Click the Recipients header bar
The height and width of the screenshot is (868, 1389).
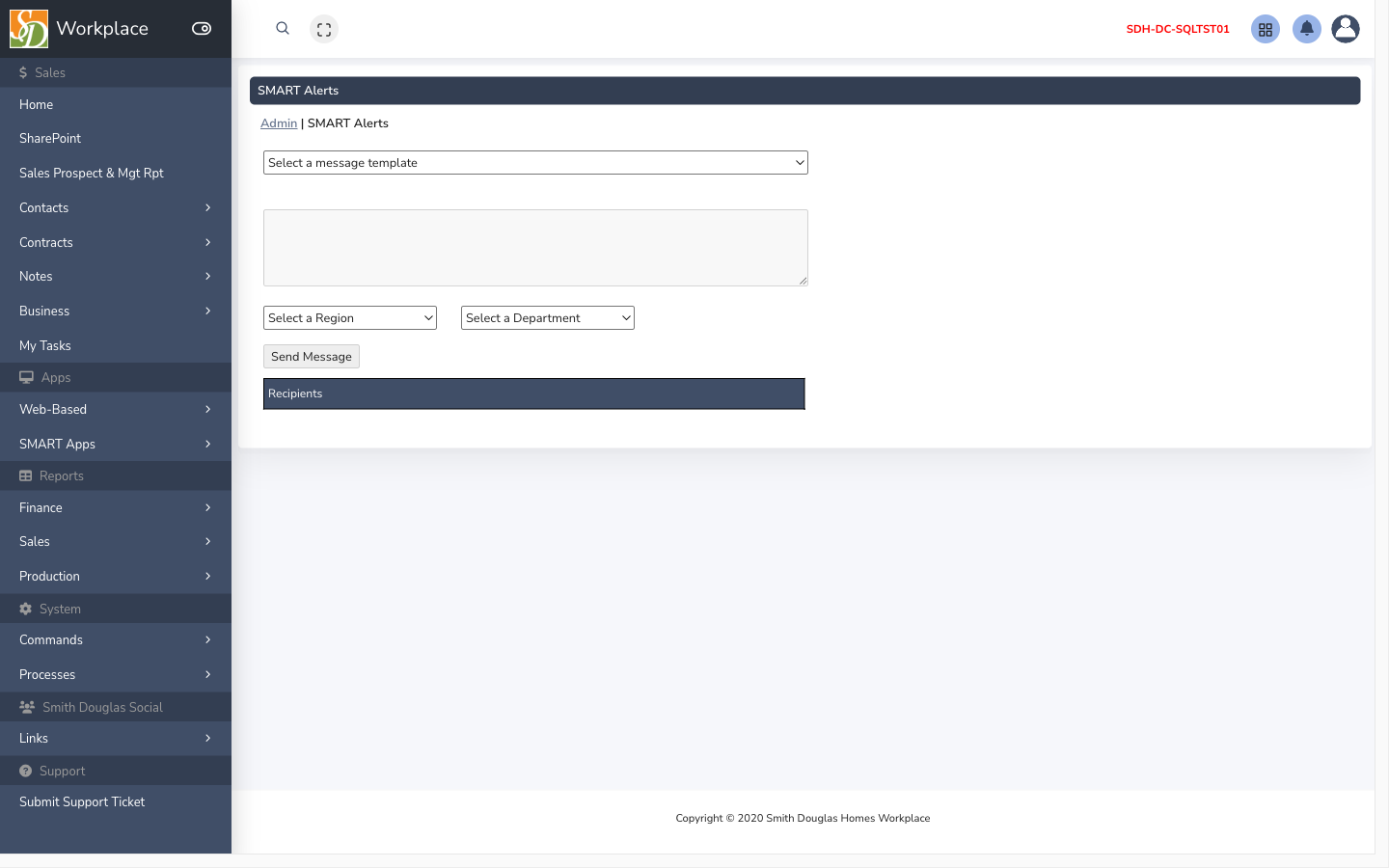(534, 393)
